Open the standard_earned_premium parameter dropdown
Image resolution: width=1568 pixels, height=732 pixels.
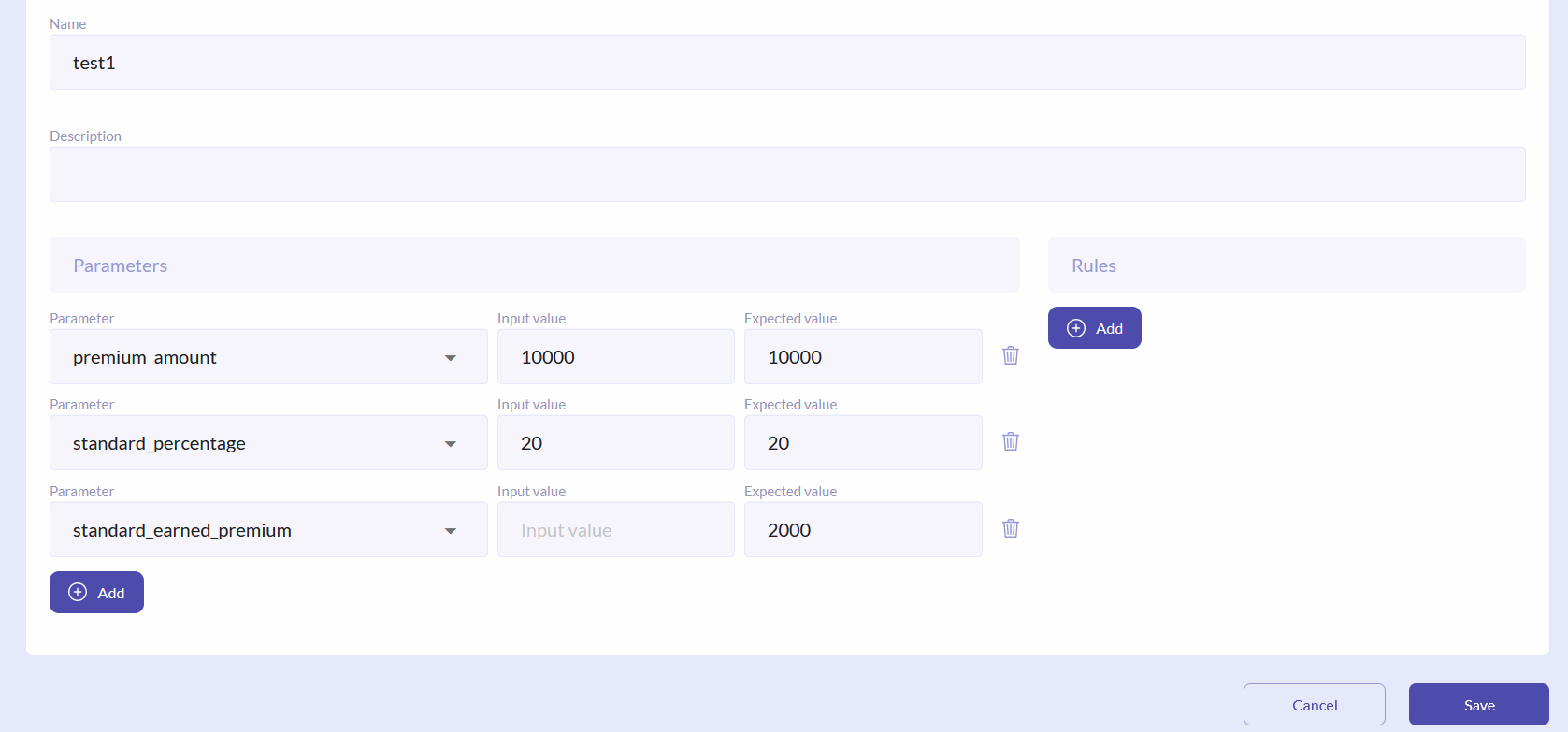[x=451, y=529]
